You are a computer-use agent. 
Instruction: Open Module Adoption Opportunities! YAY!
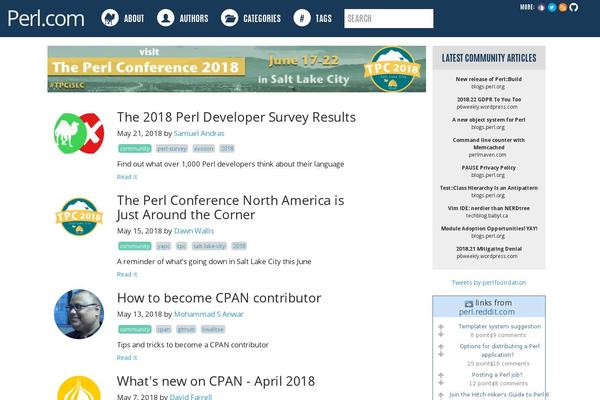(x=489, y=229)
